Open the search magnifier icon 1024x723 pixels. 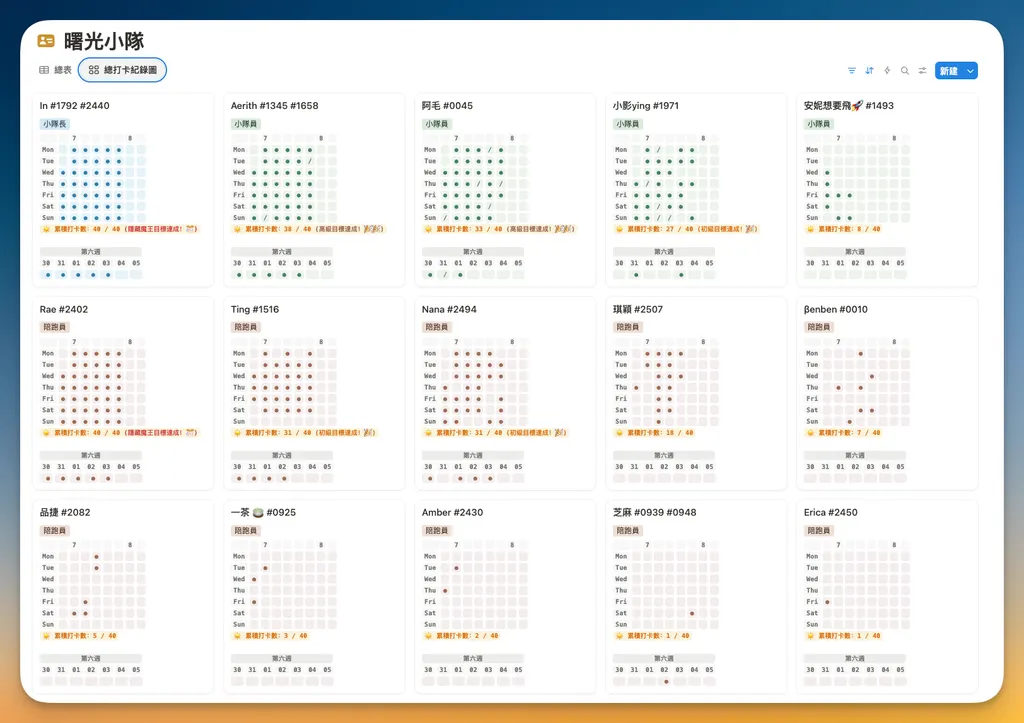click(x=904, y=71)
